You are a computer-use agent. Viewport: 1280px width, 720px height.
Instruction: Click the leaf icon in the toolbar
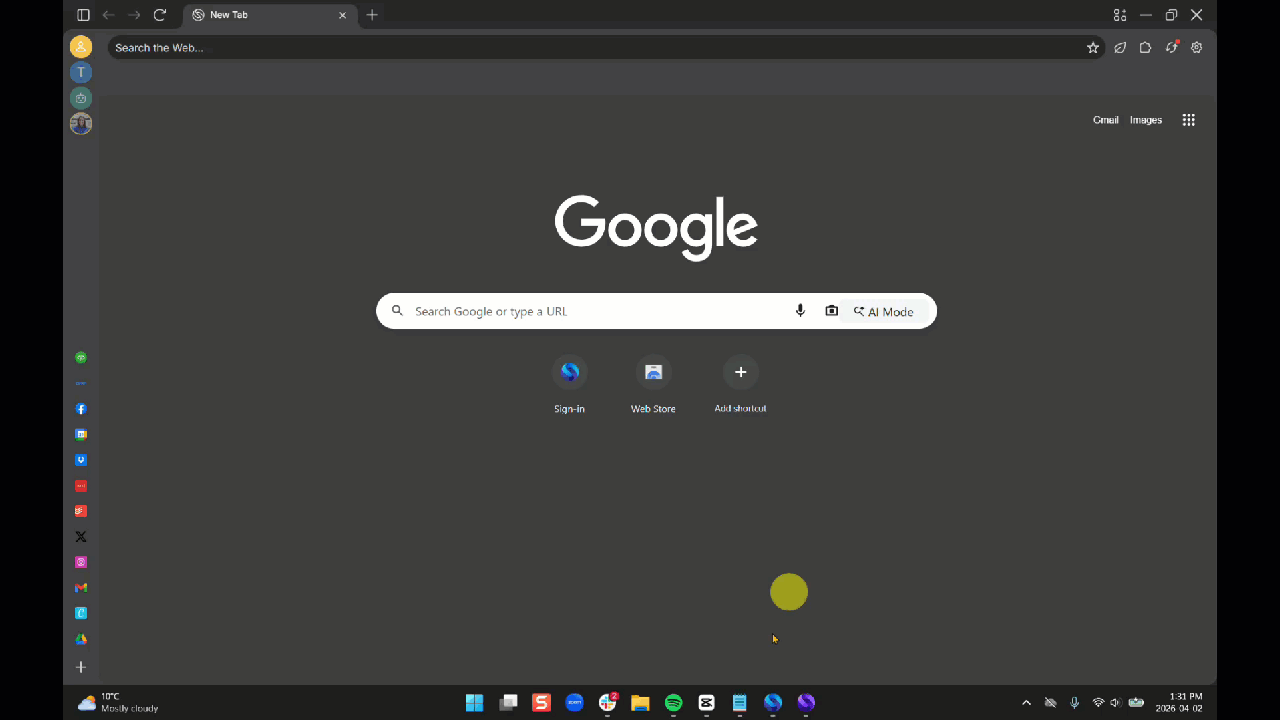click(1120, 47)
